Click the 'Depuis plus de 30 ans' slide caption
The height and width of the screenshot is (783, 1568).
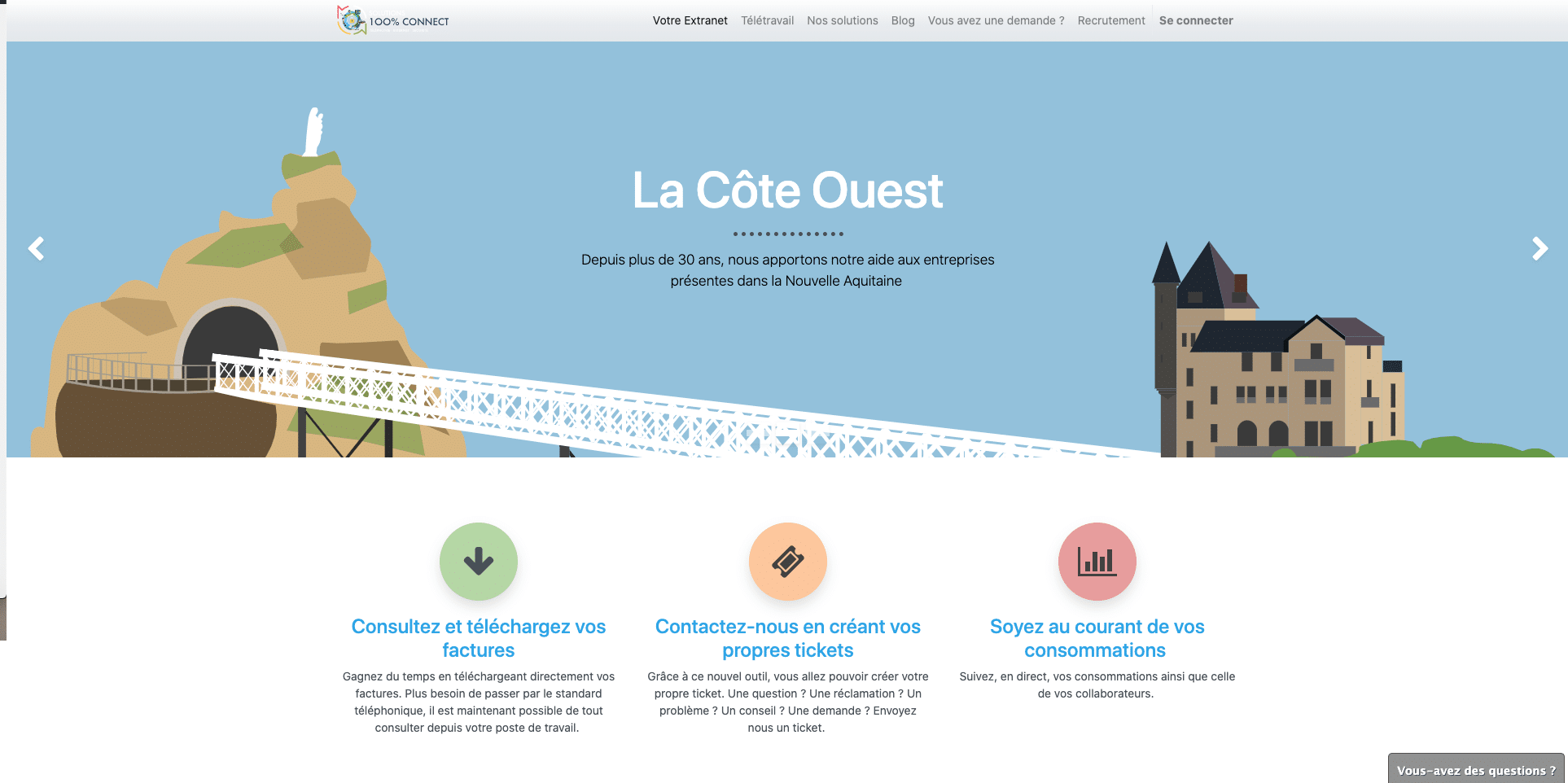[787, 270]
